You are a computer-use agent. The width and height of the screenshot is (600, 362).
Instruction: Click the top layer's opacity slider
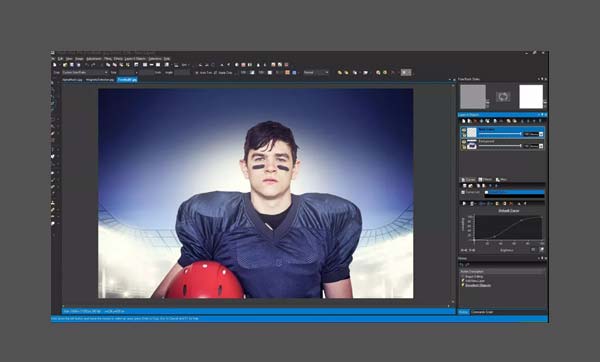tap(500, 134)
